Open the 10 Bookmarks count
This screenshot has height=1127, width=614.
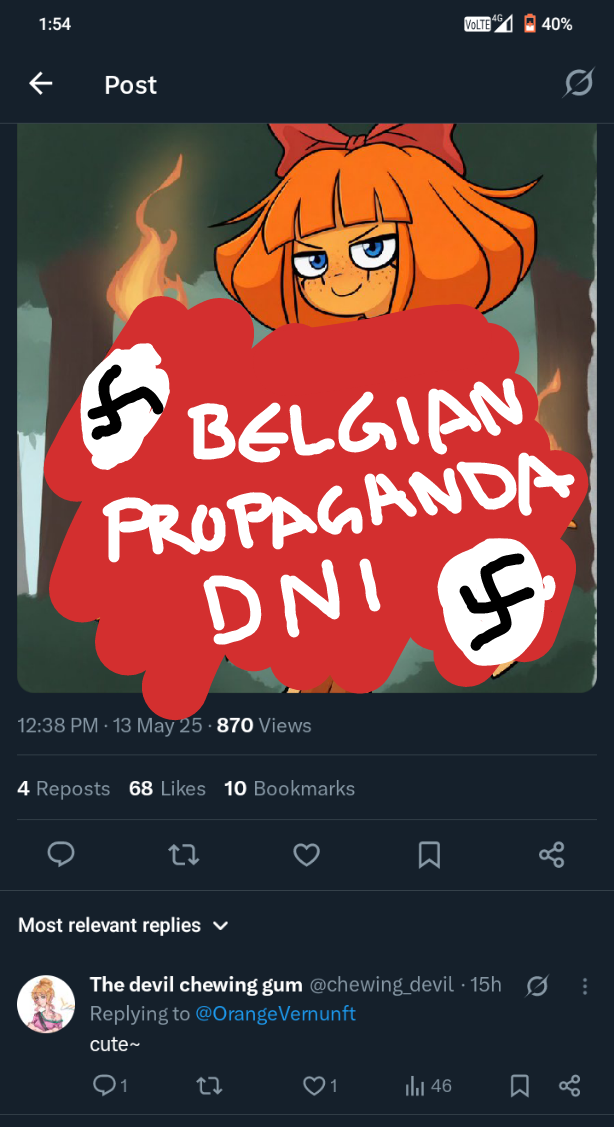[290, 788]
